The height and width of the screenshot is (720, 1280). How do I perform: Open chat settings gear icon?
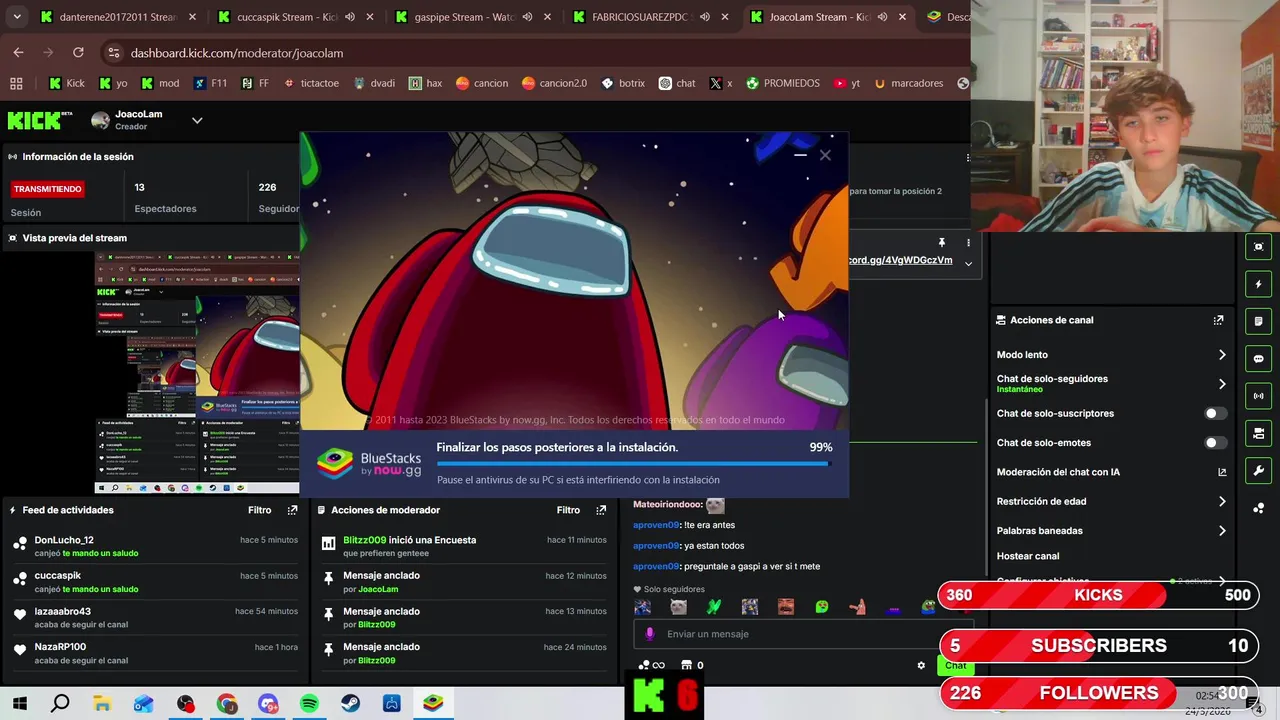(921, 665)
